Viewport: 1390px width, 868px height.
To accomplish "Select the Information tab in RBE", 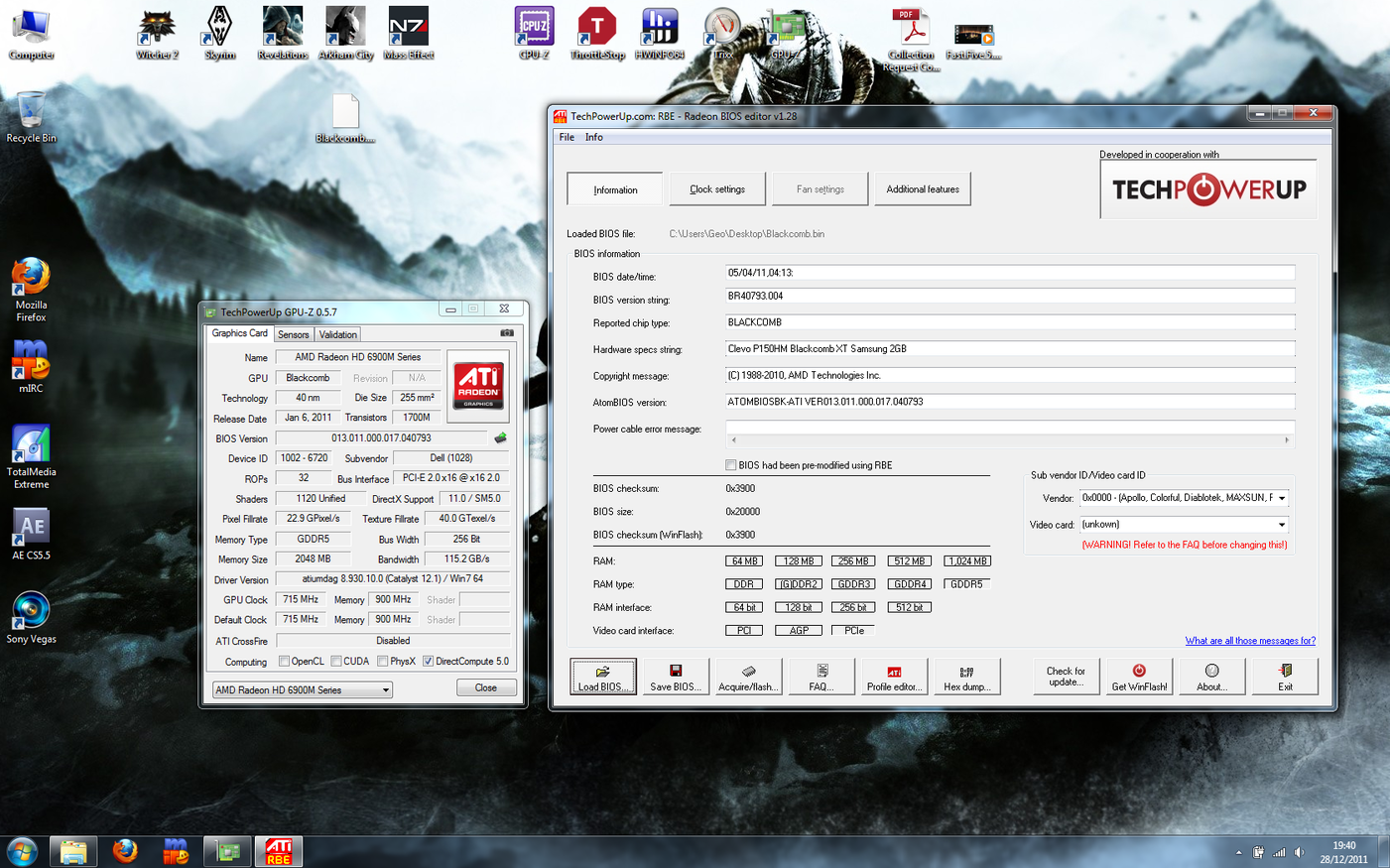I will point(615,189).
